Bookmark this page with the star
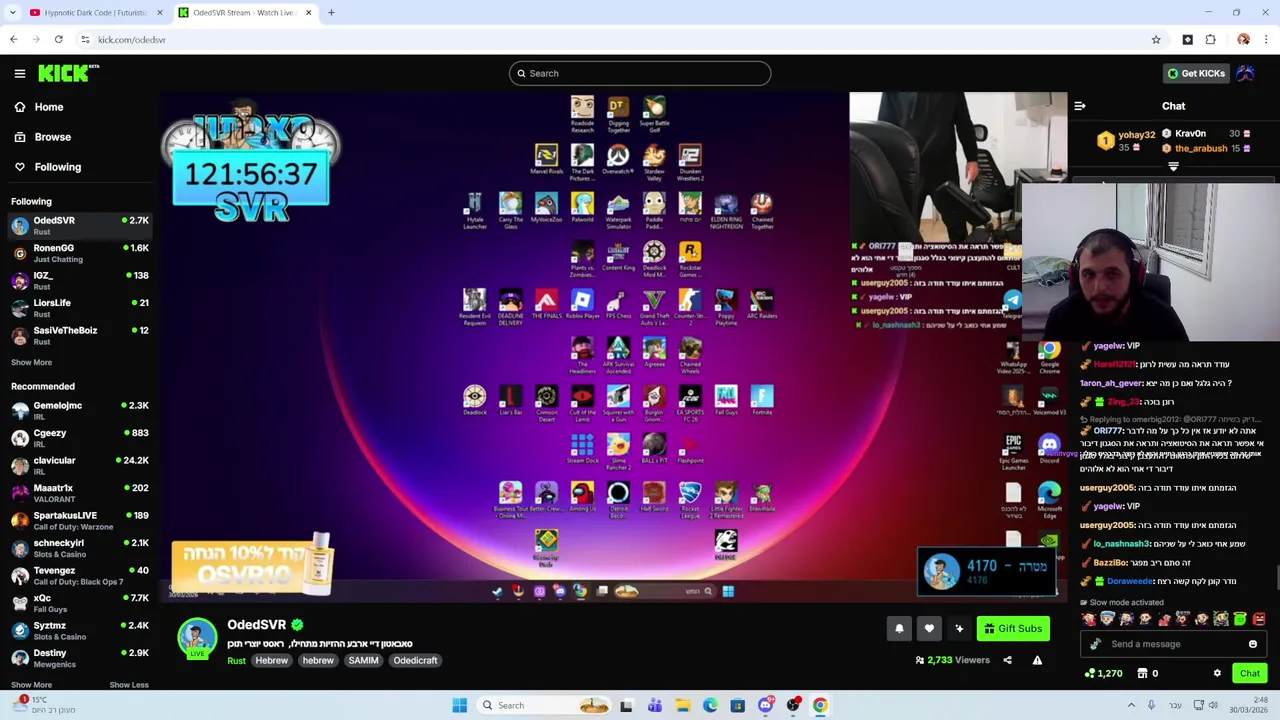 coord(1156,39)
